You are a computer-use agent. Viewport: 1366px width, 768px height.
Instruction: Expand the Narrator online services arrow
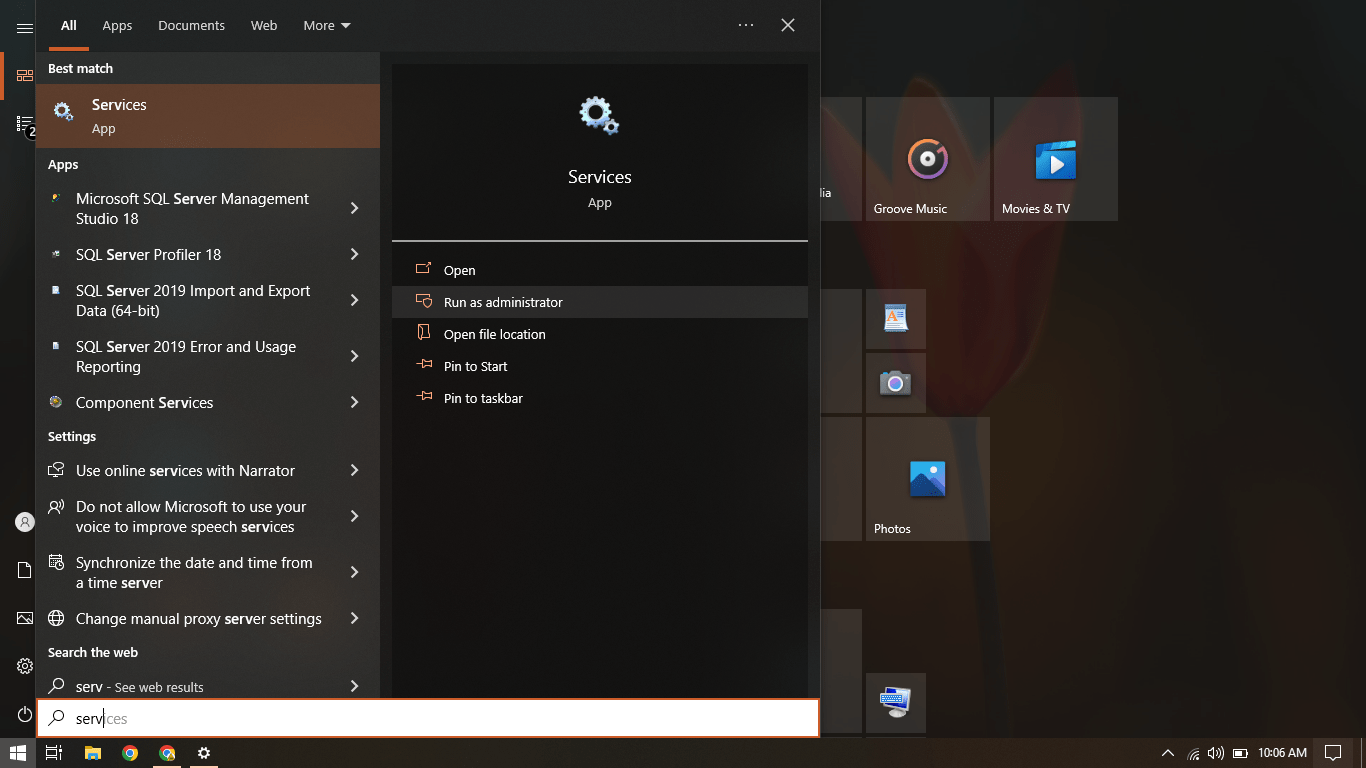[354, 470]
